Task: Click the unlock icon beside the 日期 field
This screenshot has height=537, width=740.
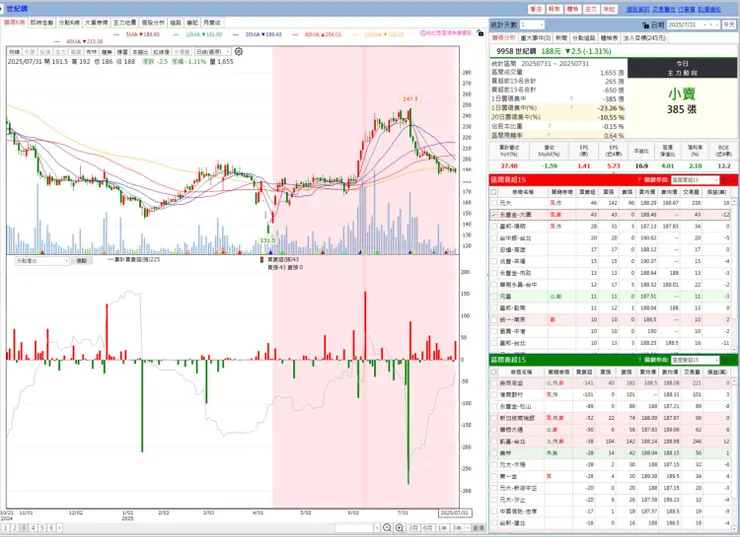Action: click(x=645, y=25)
